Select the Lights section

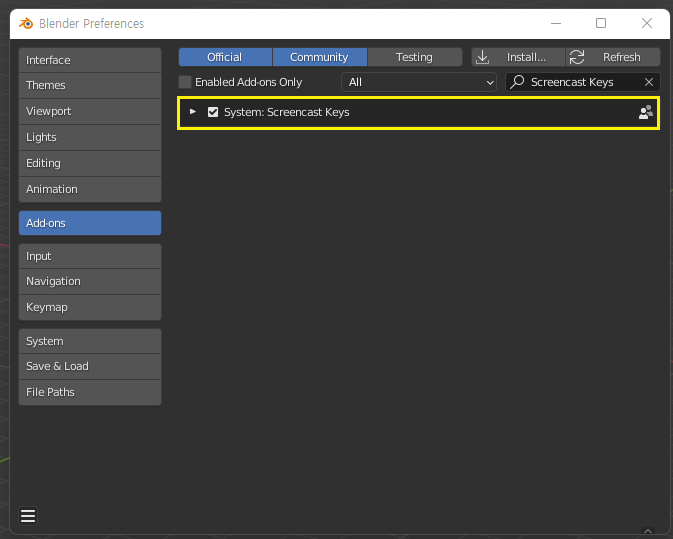pos(90,137)
